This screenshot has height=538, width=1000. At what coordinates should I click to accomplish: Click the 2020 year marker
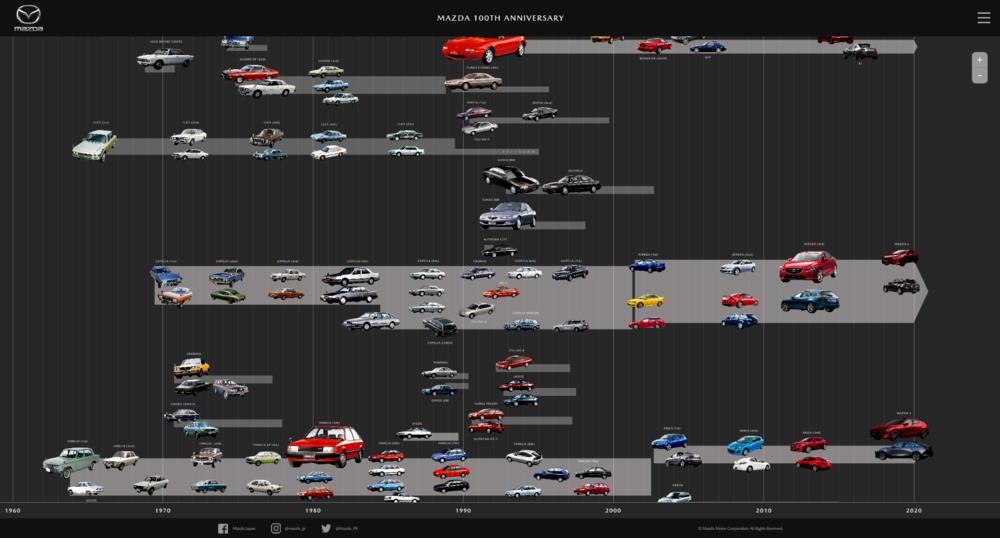click(x=913, y=511)
